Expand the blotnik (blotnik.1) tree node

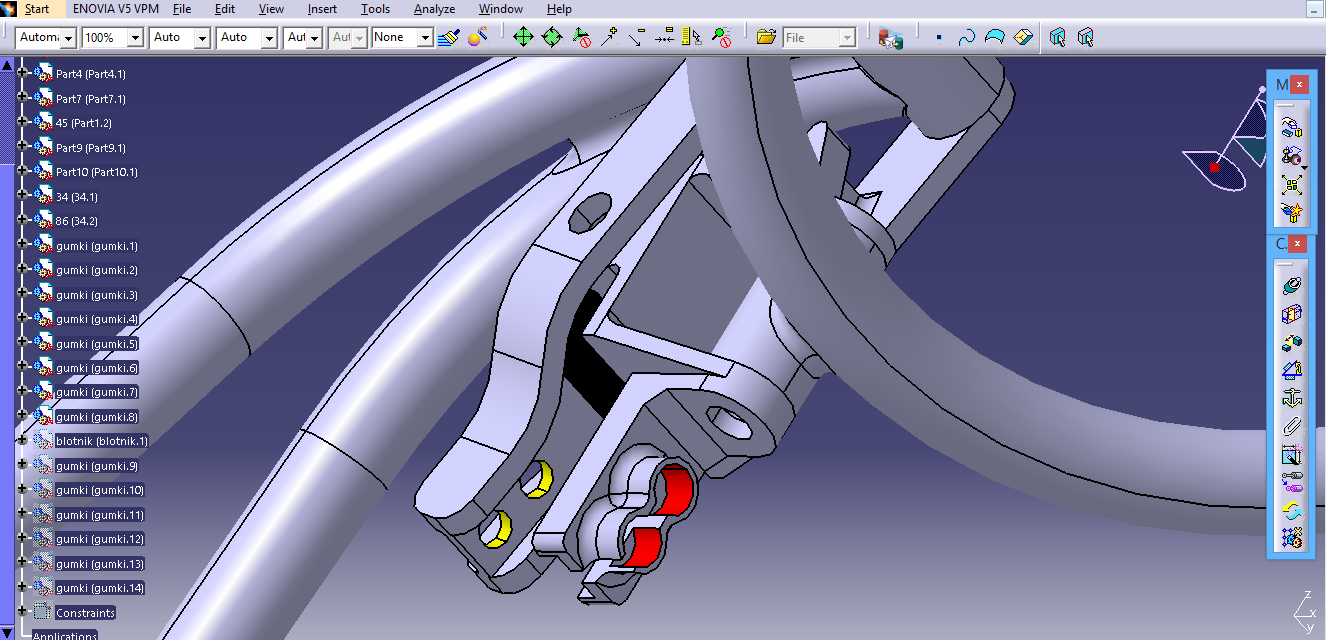coord(22,441)
